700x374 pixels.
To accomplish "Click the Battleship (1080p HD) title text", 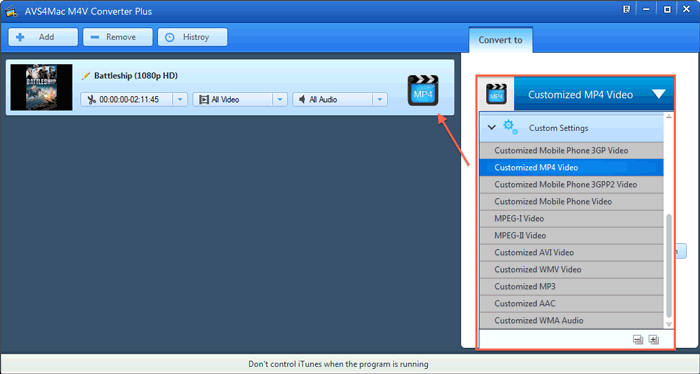I will pyautogui.click(x=136, y=76).
